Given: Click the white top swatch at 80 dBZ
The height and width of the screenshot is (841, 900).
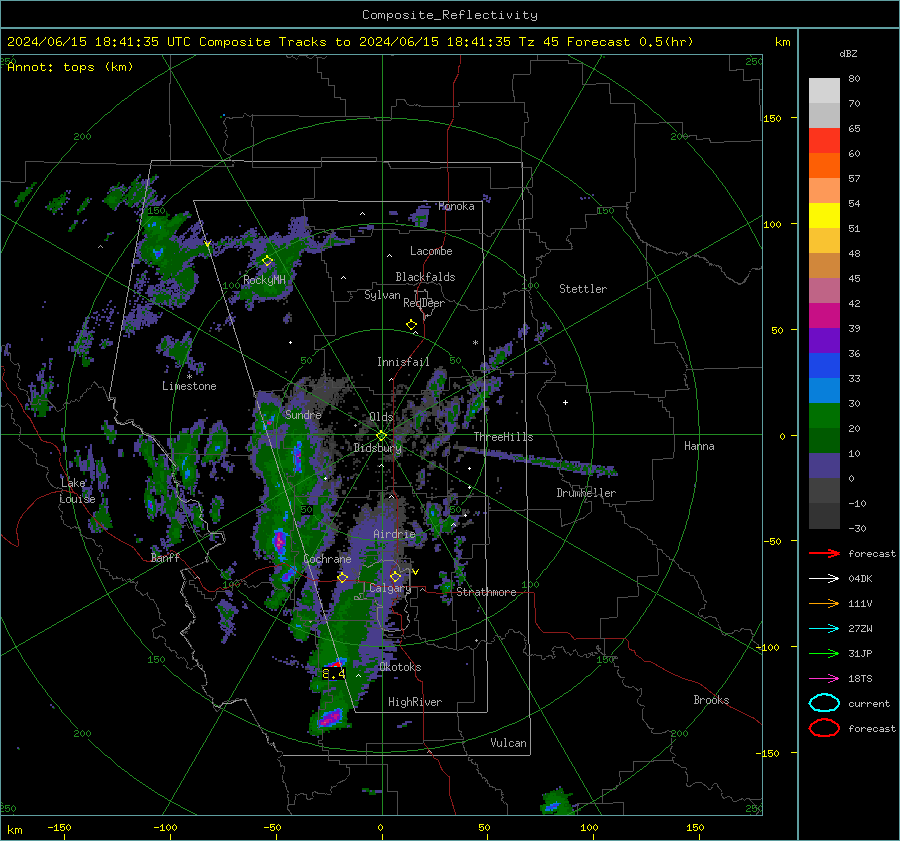Looking at the screenshot, I should coord(824,90).
